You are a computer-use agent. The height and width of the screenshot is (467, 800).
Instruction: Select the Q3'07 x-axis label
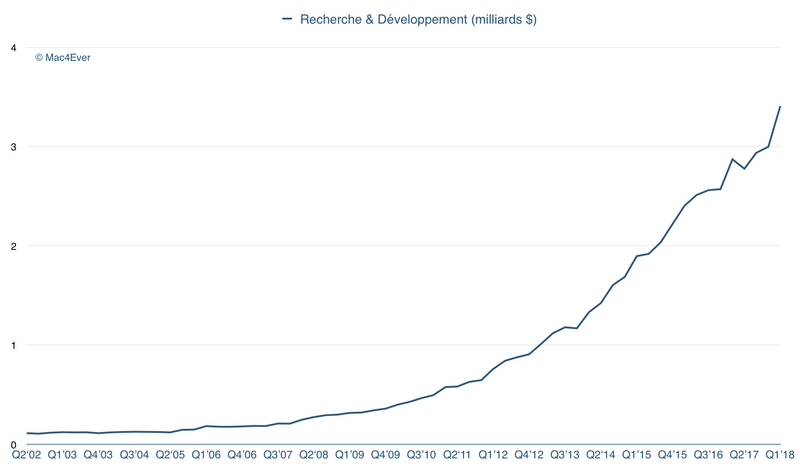pos(278,455)
